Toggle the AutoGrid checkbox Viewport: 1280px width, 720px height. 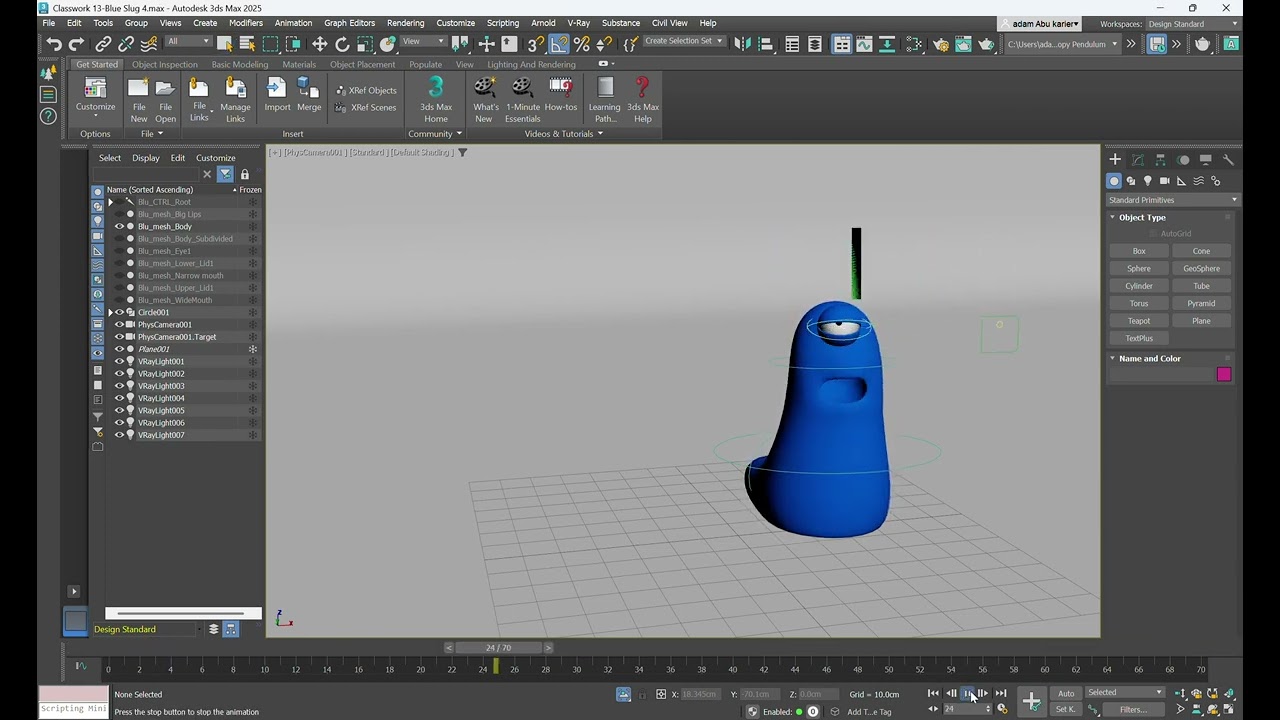point(1152,234)
